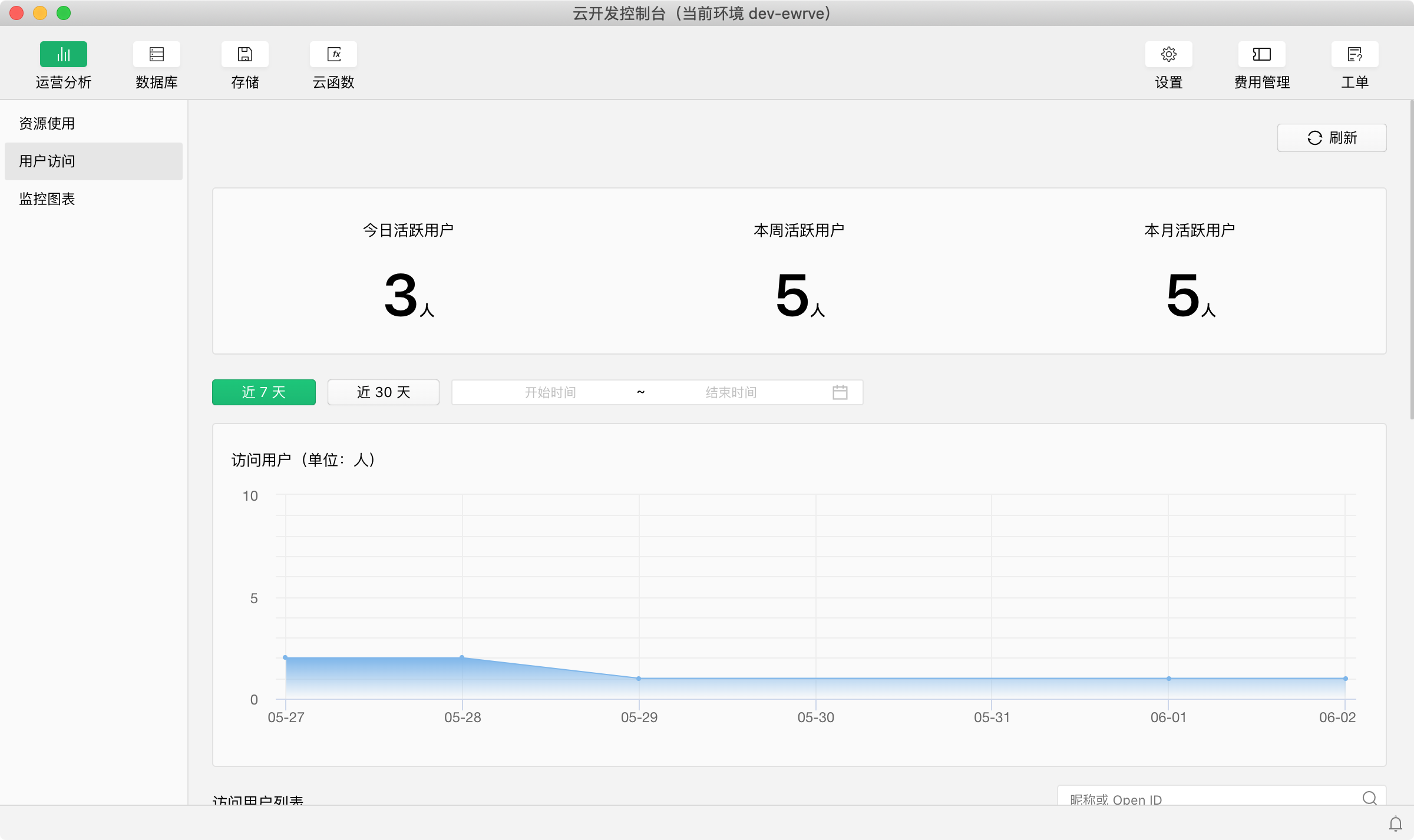The image size is (1414, 840).
Task: Select 用户访问 in the sidebar
Action: tap(47, 161)
